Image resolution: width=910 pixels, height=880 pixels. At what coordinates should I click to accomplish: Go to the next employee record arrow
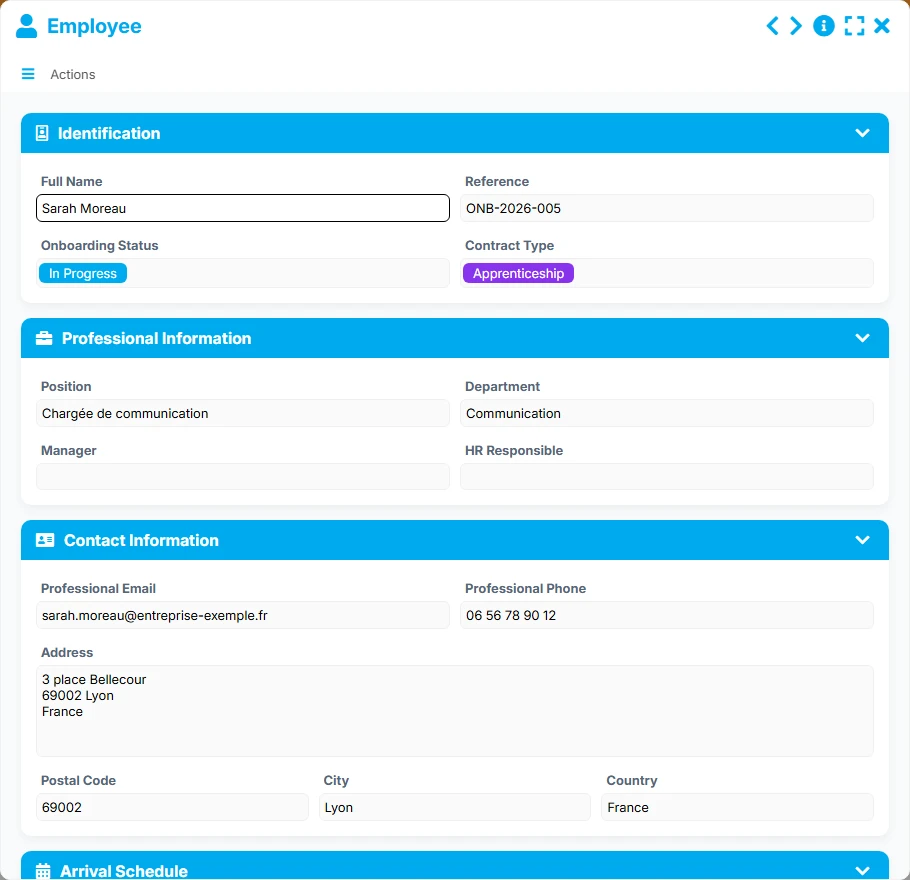796,26
